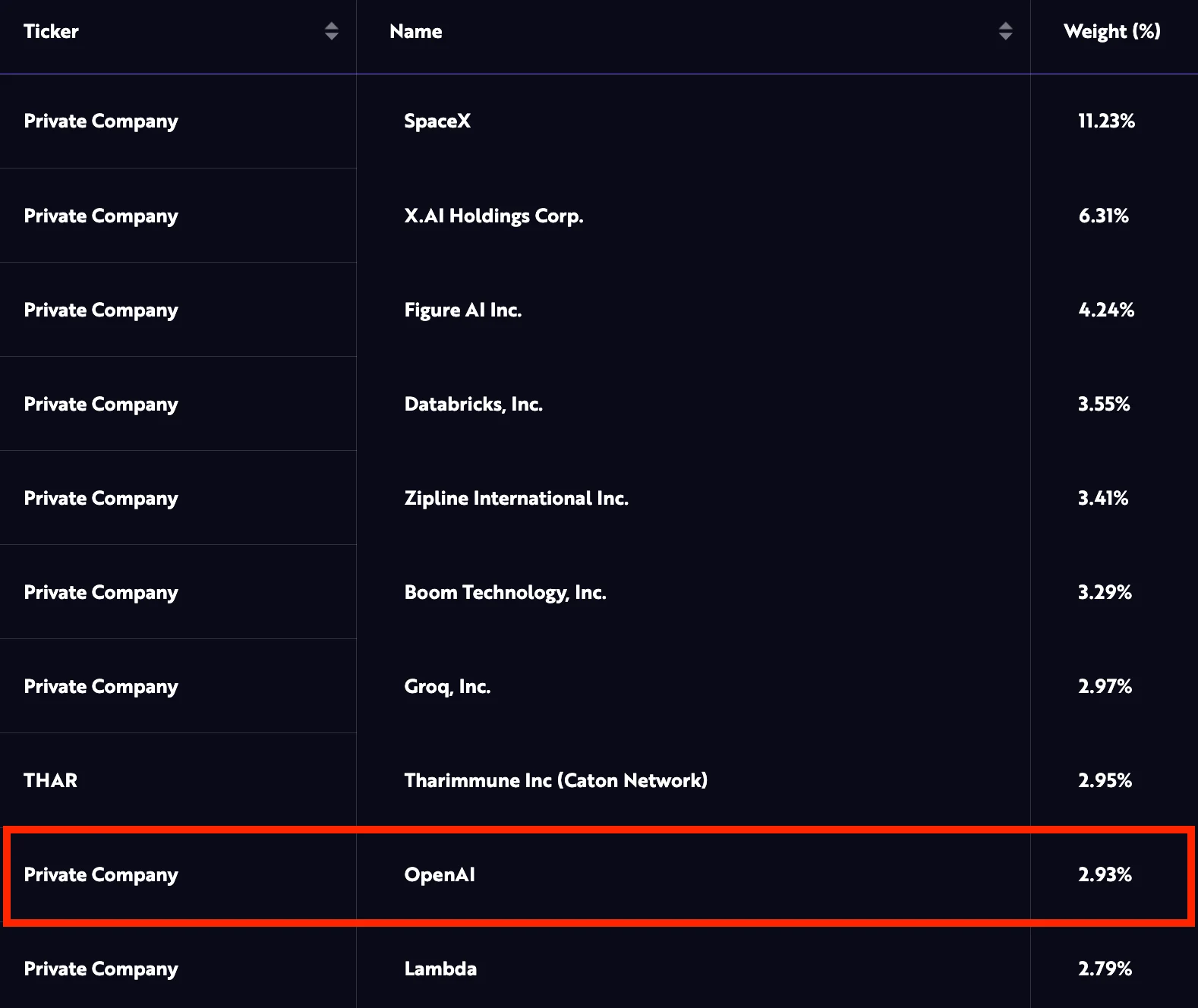Click the 2.93% weight value
This screenshot has width=1198, height=1008.
pyautogui.click(x=1105, y=874)
